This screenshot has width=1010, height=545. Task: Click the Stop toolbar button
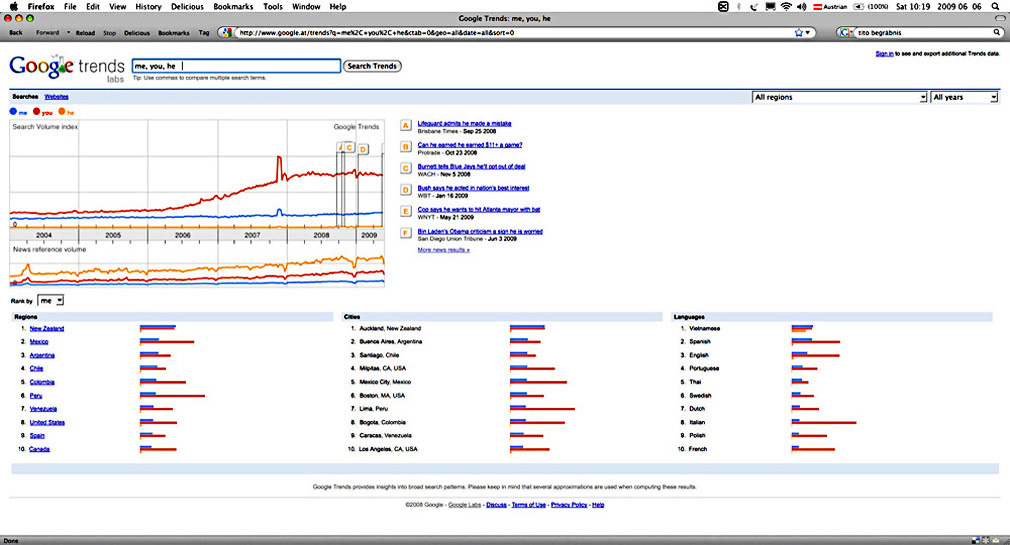(x=110, y=32)
